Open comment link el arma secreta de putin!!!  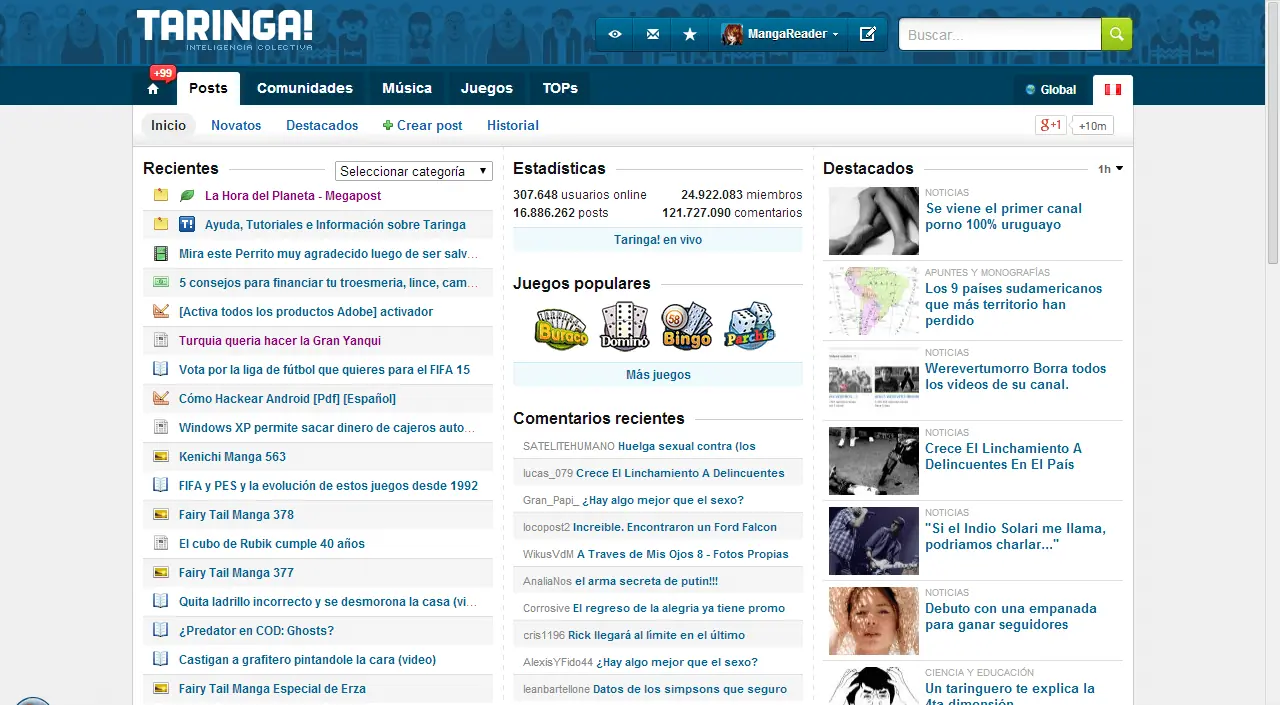tap(646, 581)
